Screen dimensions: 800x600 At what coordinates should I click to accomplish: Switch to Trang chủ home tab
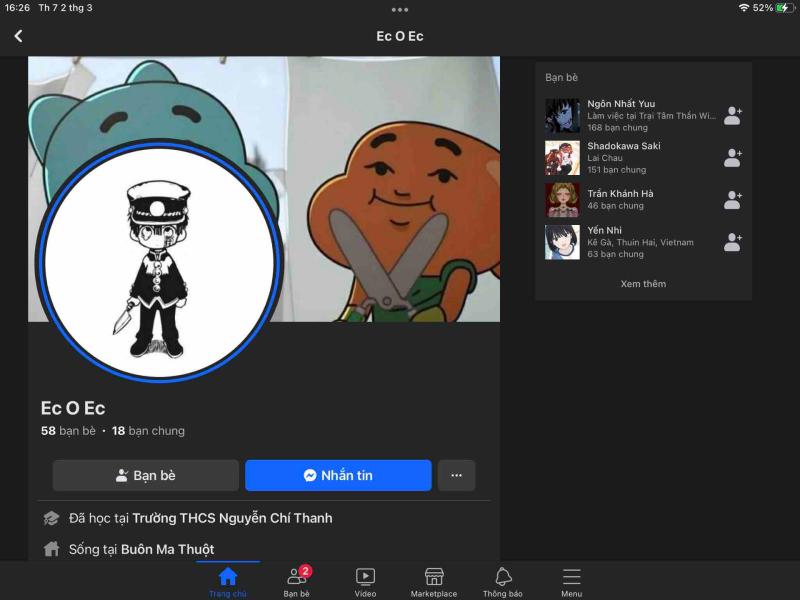[x=228, y=582]
